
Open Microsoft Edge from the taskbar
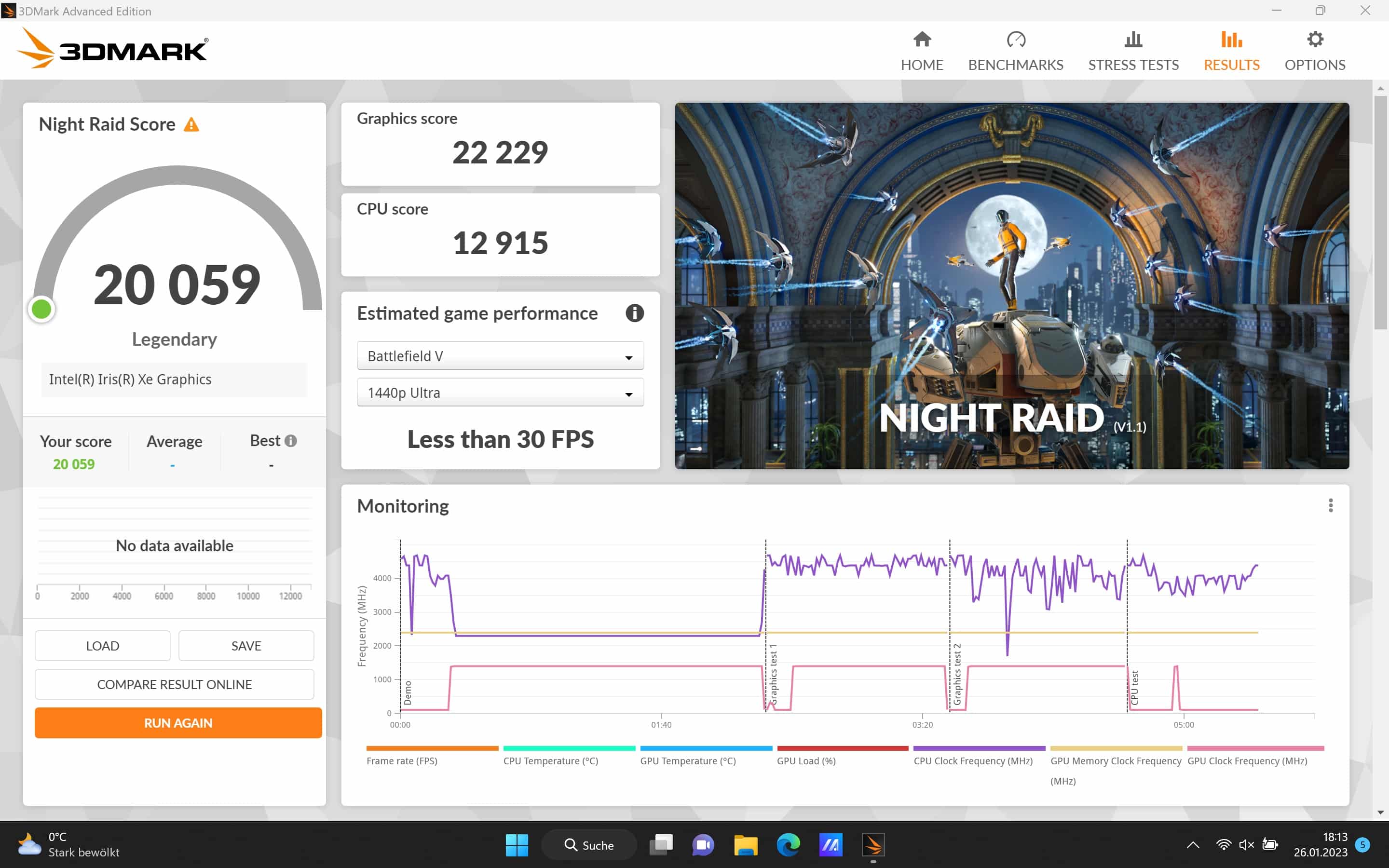point(788,844)
